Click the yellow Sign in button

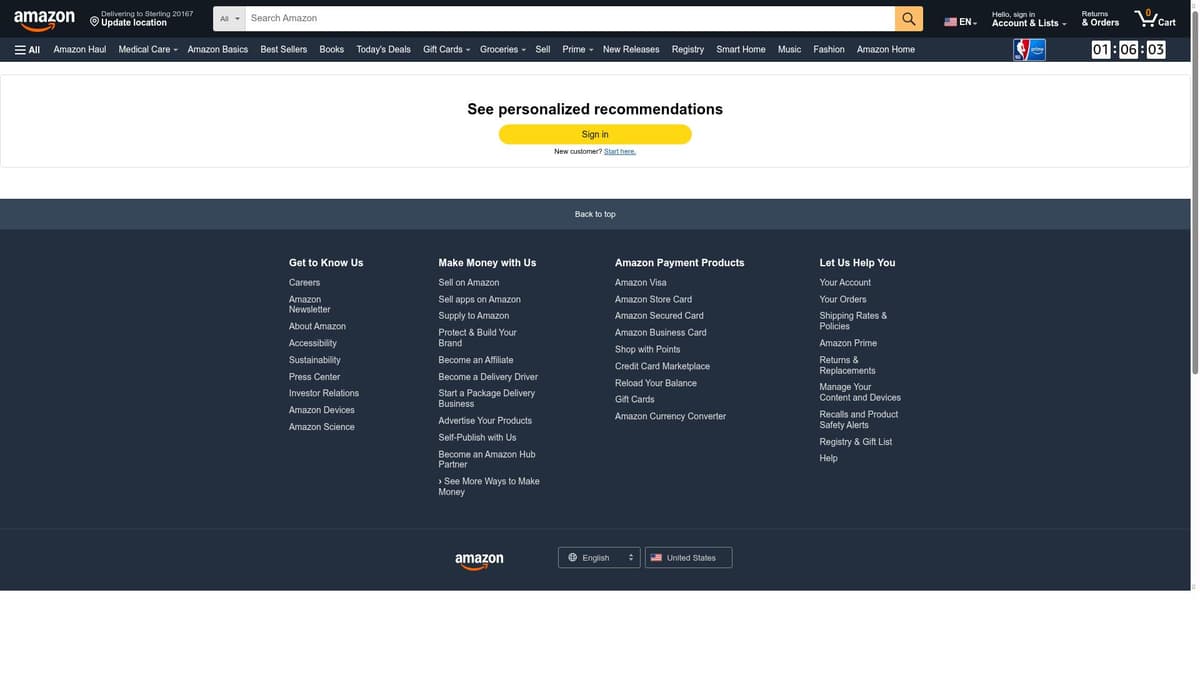click(x=595, y=134)
